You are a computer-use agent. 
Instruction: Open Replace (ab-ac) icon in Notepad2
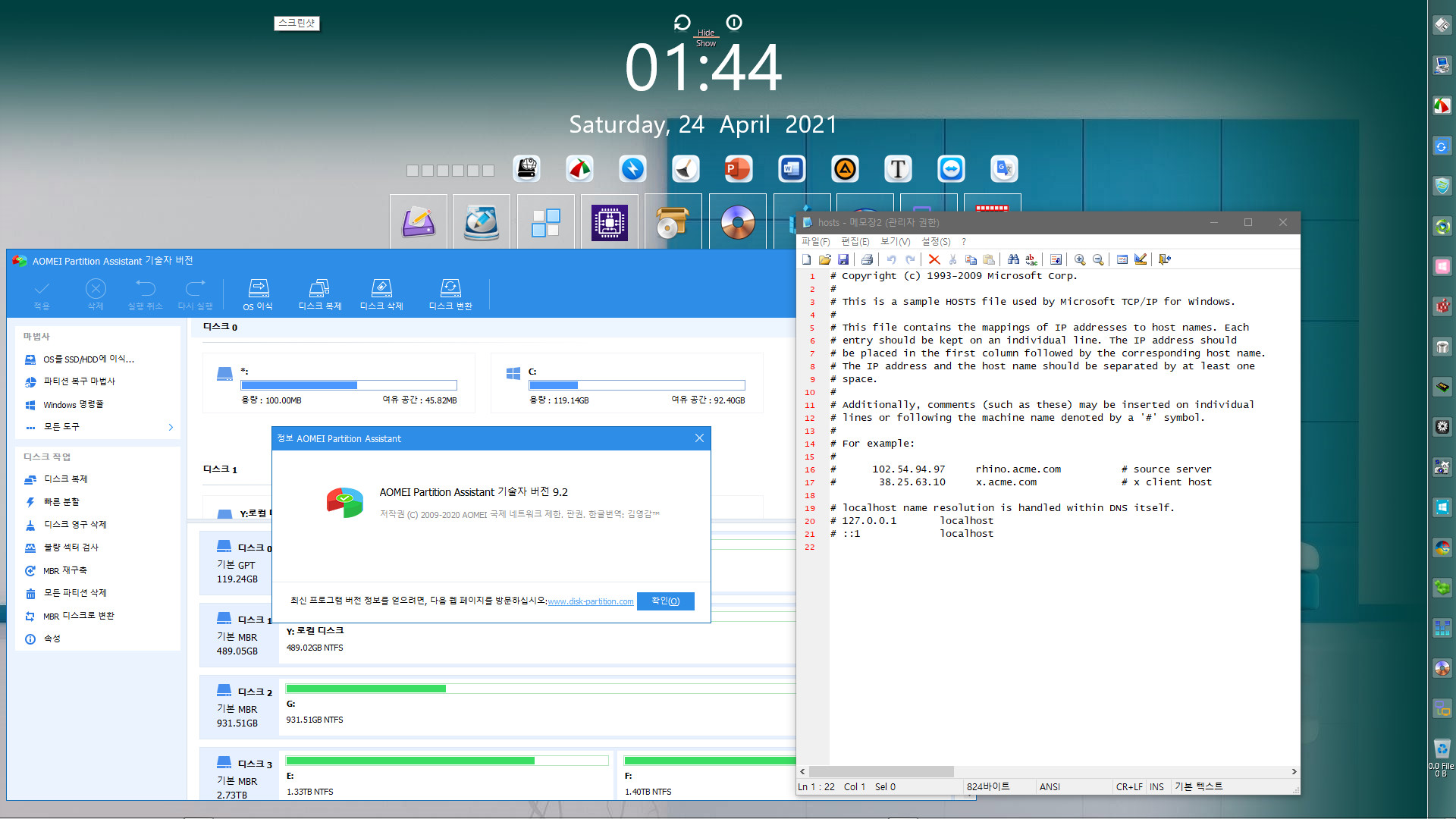(x=1031, y=259)
